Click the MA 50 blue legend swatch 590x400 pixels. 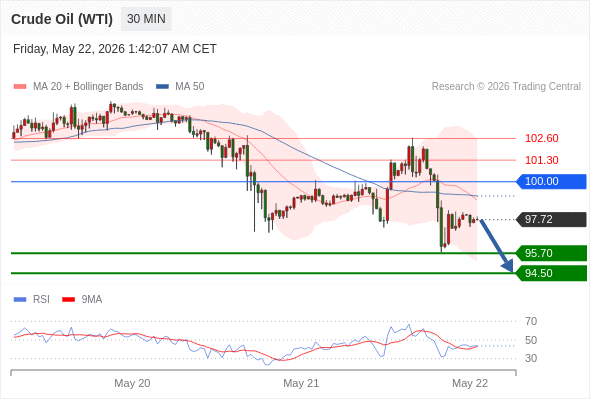162,87
